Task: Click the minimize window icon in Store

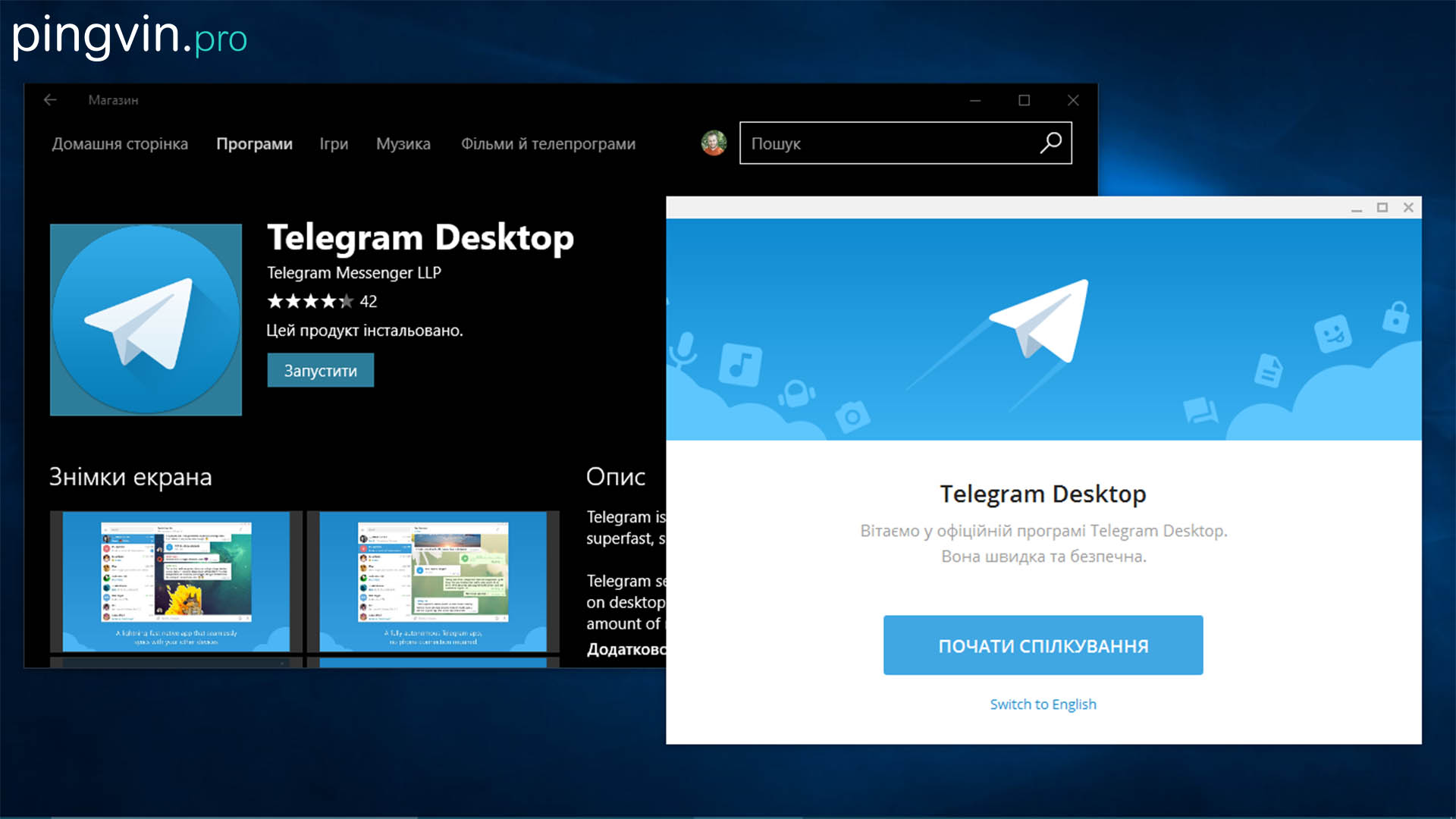Action: (975, 100)
